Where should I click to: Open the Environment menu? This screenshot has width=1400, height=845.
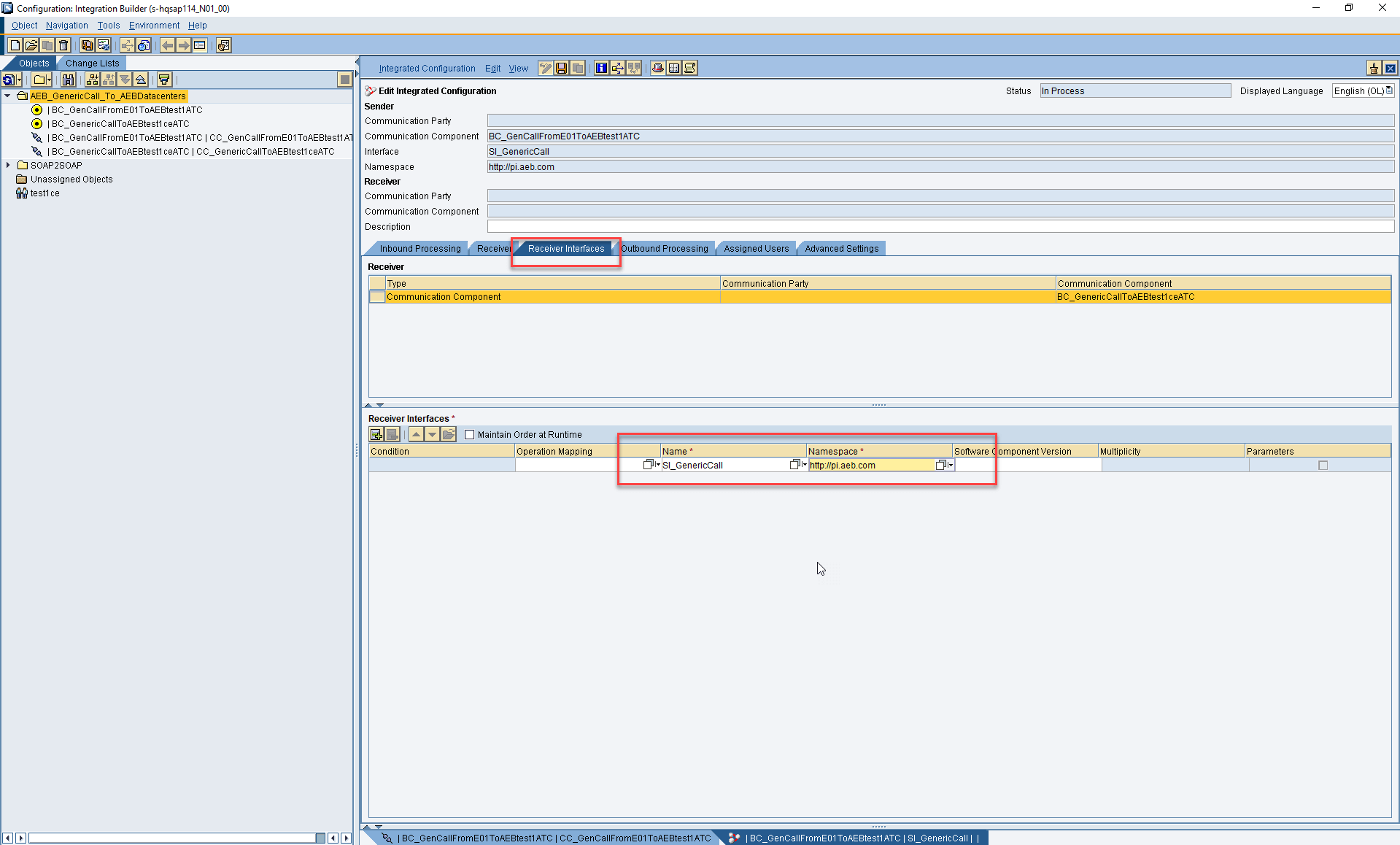(153, 25)
